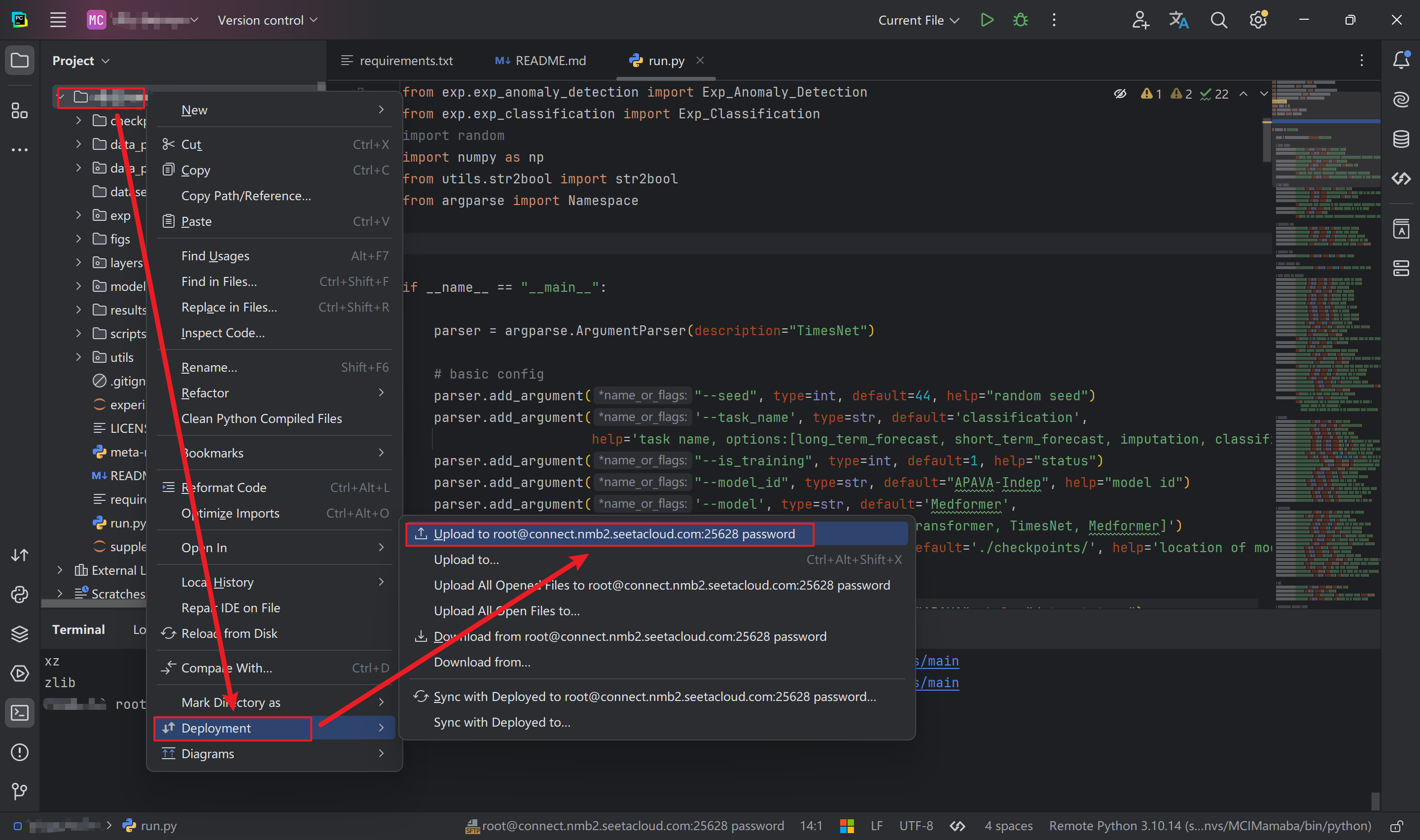Open Project view mode dropdown
Image resolution: width=1420 pixels, height=840 pixels.
[81, 61]
